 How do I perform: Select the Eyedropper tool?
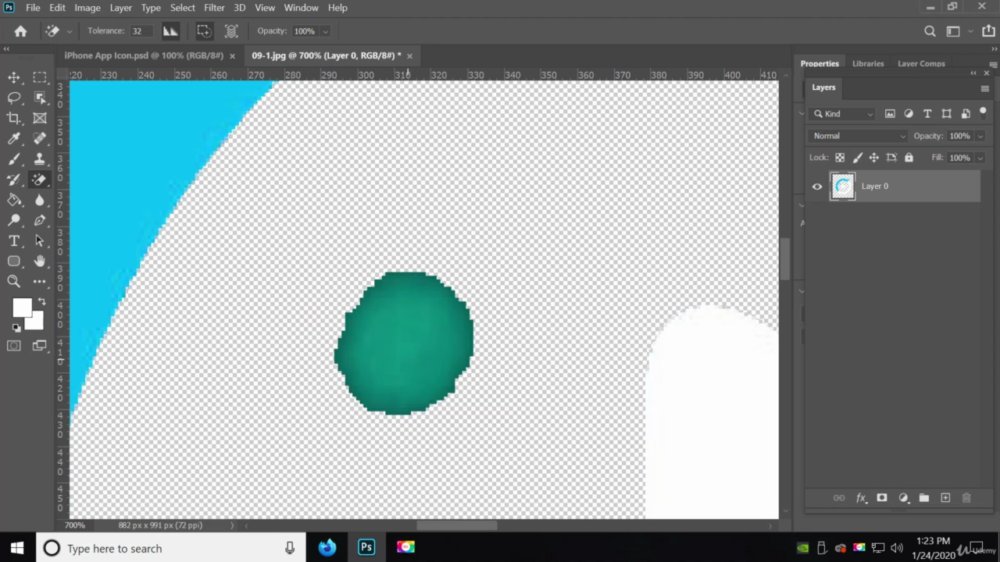click(x=13, y=138)
